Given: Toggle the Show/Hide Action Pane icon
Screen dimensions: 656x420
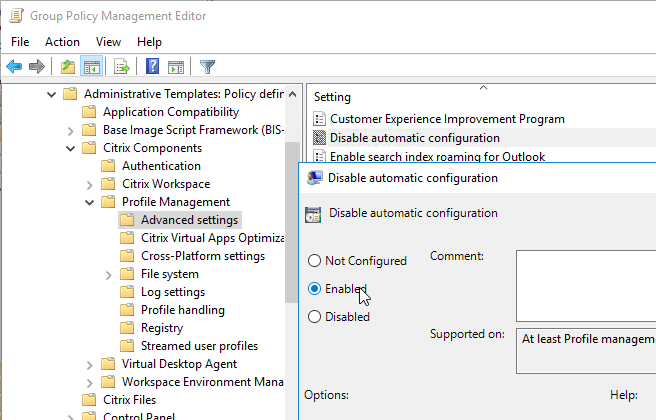Looking at the screenshot, I should [176, 67].
